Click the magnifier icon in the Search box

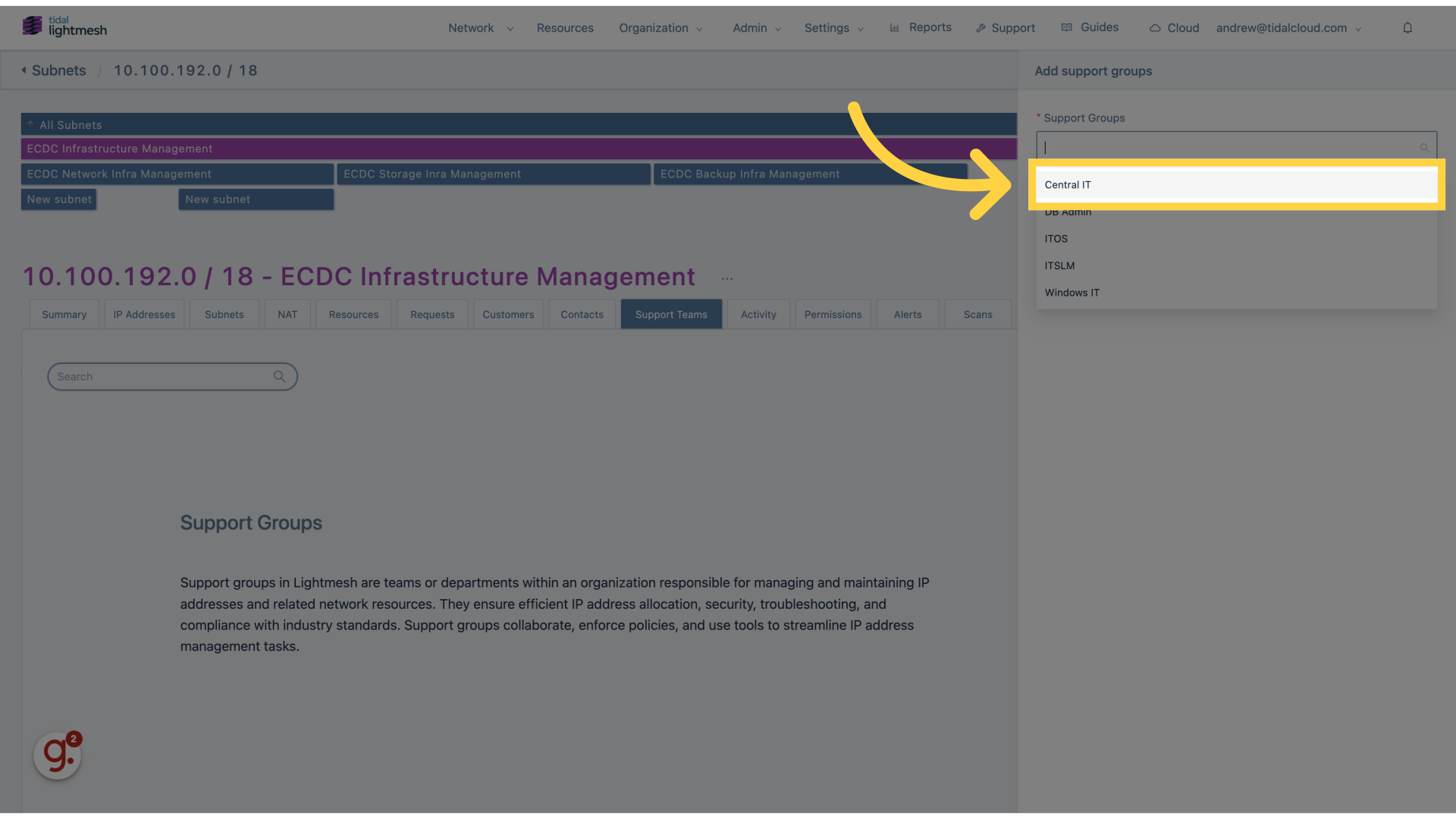coord(280,377)
